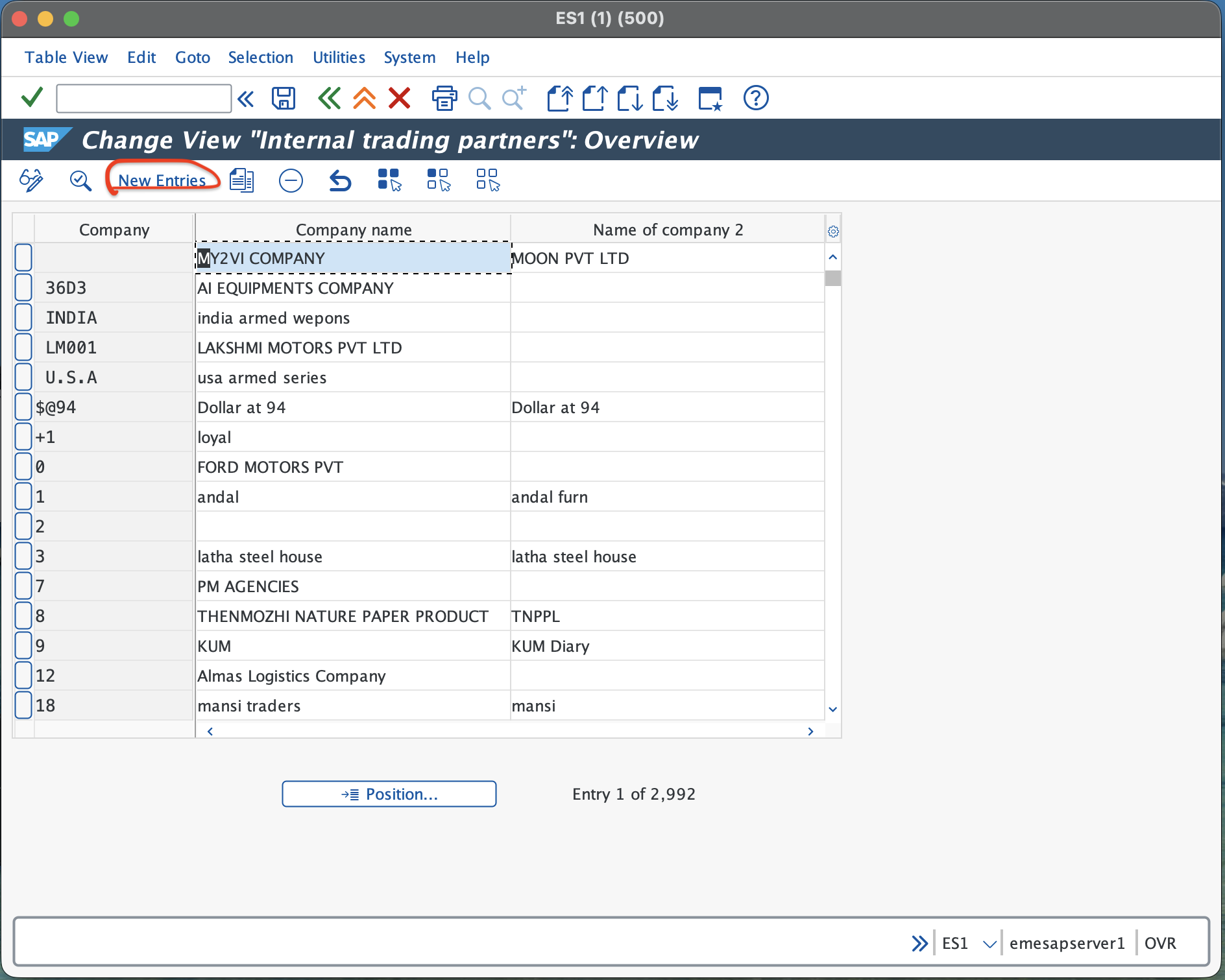Click the orange Exit up-arrows icon
Viewport: 1225px width, 980px height.
(365, 99)
